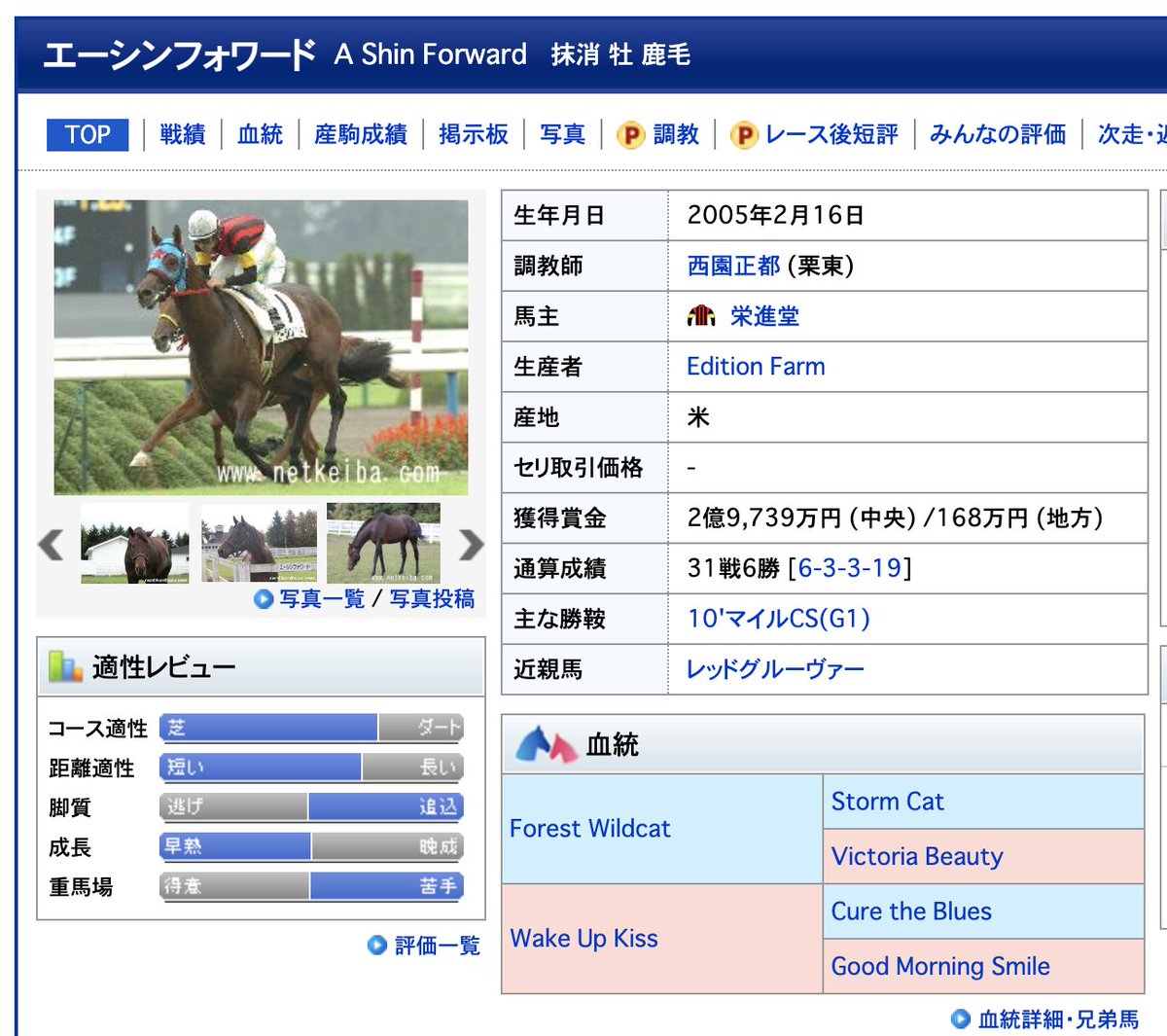Open 血統詳細・兄弟馬 link
This screenshot has height=1036, width=1167.
point(1058,1018)
